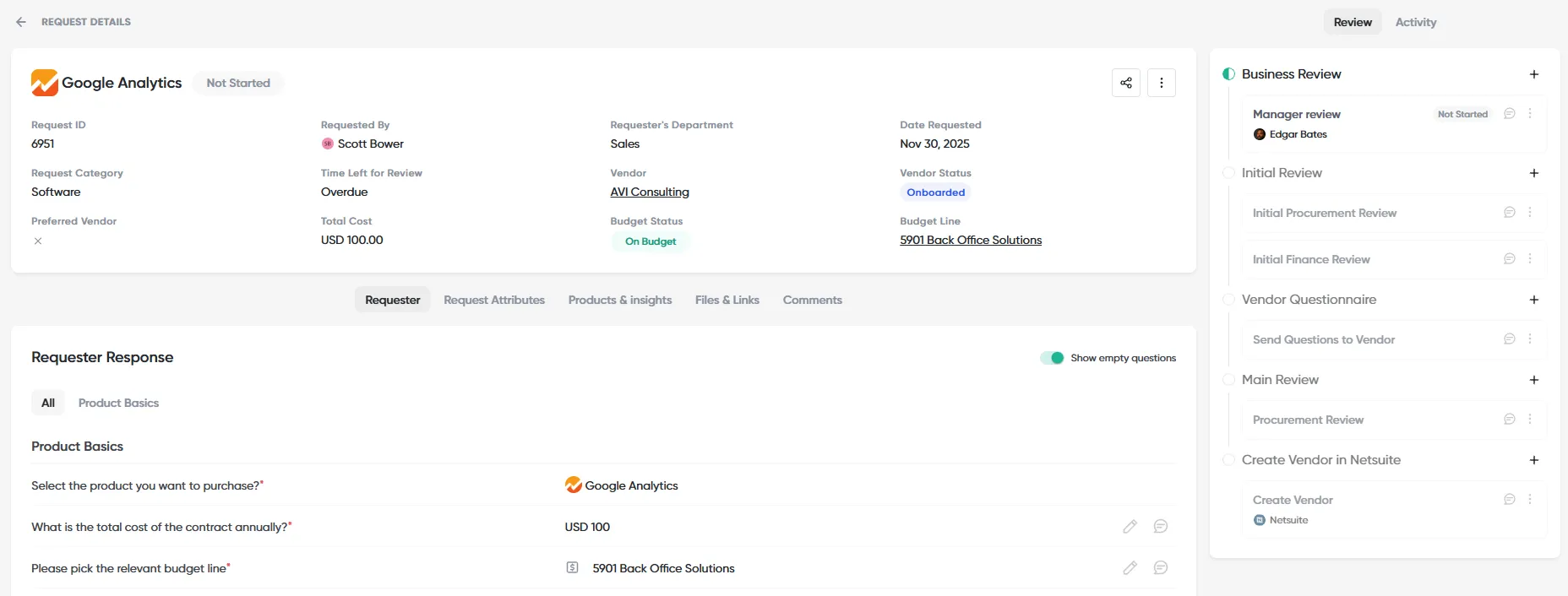Open comment icon on Initial Procurement Review

pos(1510,212)
